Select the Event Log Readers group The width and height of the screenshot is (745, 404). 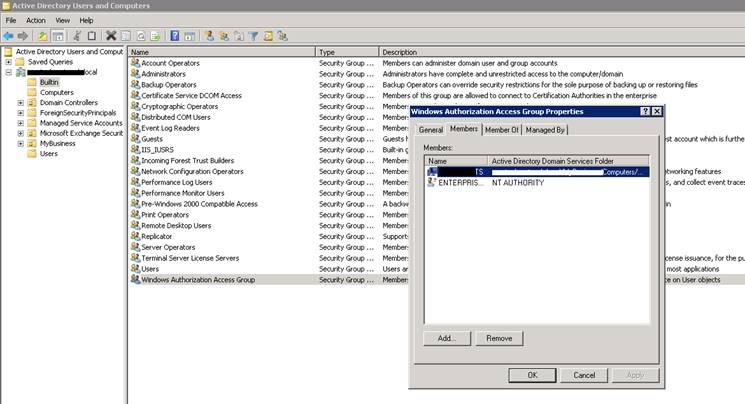pos(170,128)
